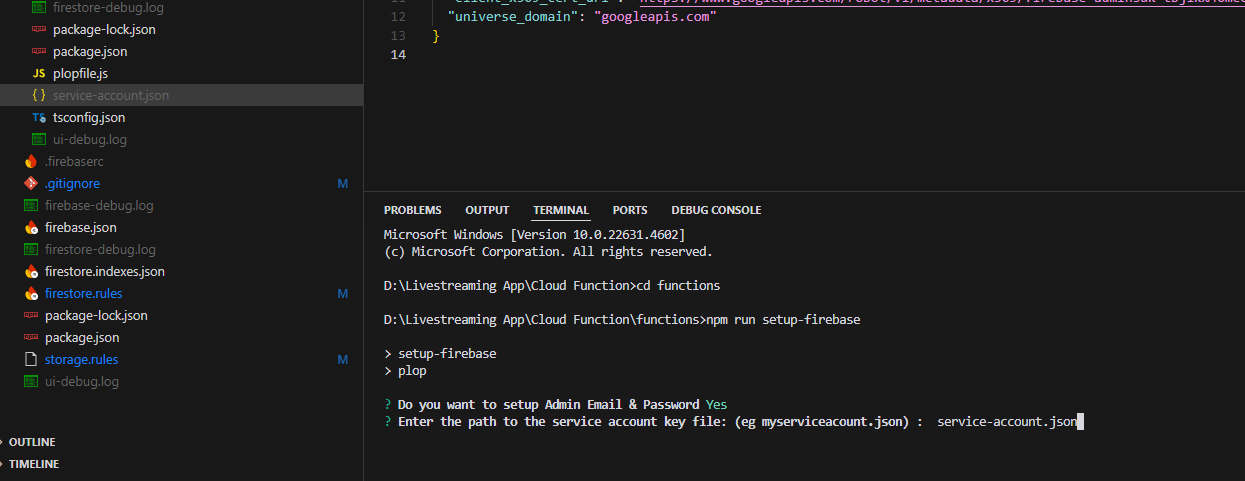
Task: Click the JS icon beside plopfile.js
Action: pos(39,74)
